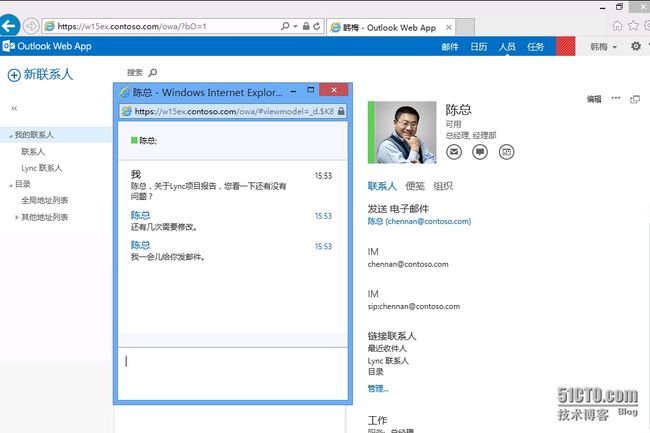Click the message 我一会儿给你发邮件
Viewport: 650px width, 433px height.
click(x=168, y=257)
